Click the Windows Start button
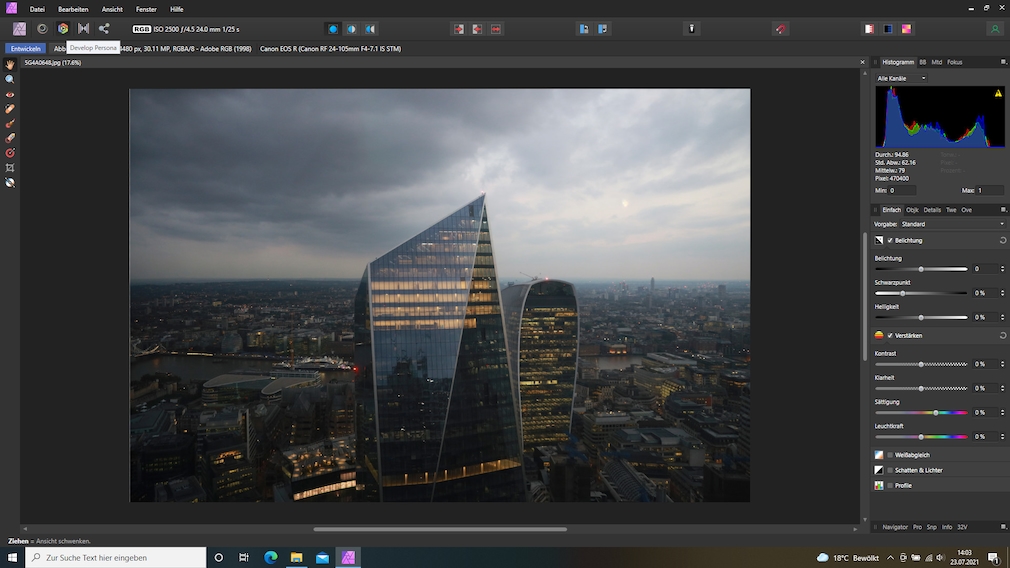Screen dimensions: 1010x568 12,557
